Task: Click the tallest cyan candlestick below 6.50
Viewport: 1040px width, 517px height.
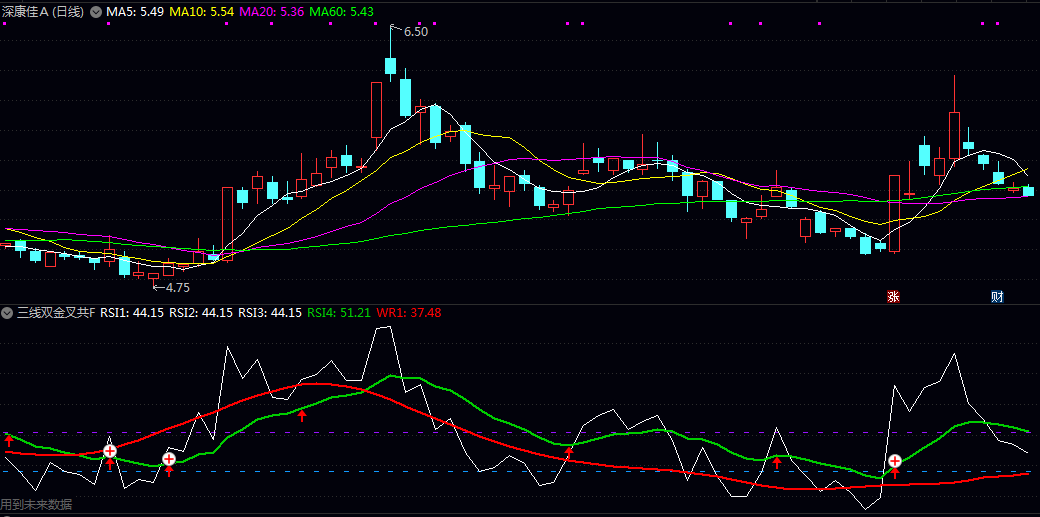Action: click(405, 97)
